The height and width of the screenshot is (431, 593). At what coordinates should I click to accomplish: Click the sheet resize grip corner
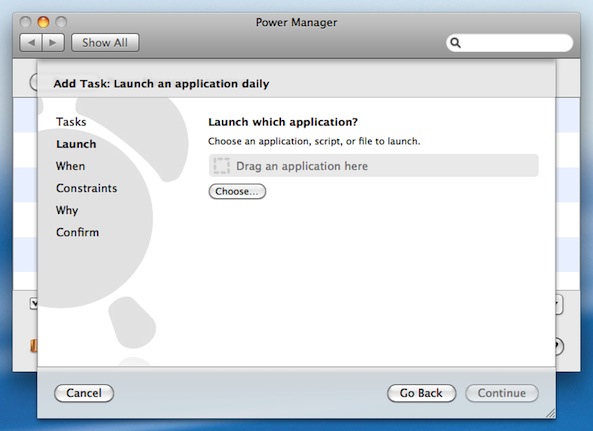point(550,413)
